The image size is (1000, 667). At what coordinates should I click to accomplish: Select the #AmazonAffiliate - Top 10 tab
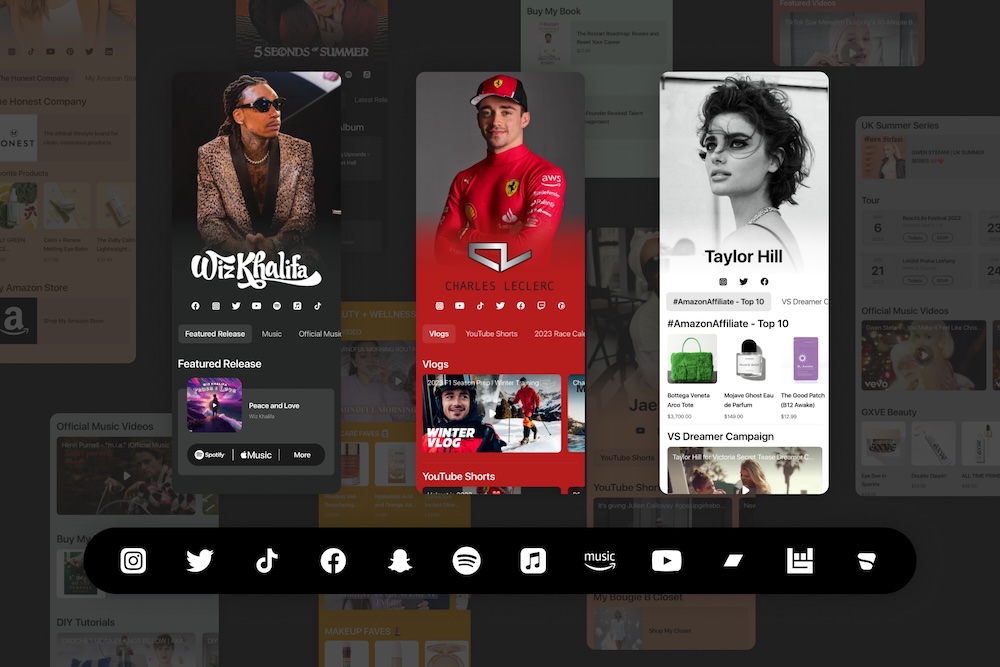[x=718, y=301]
